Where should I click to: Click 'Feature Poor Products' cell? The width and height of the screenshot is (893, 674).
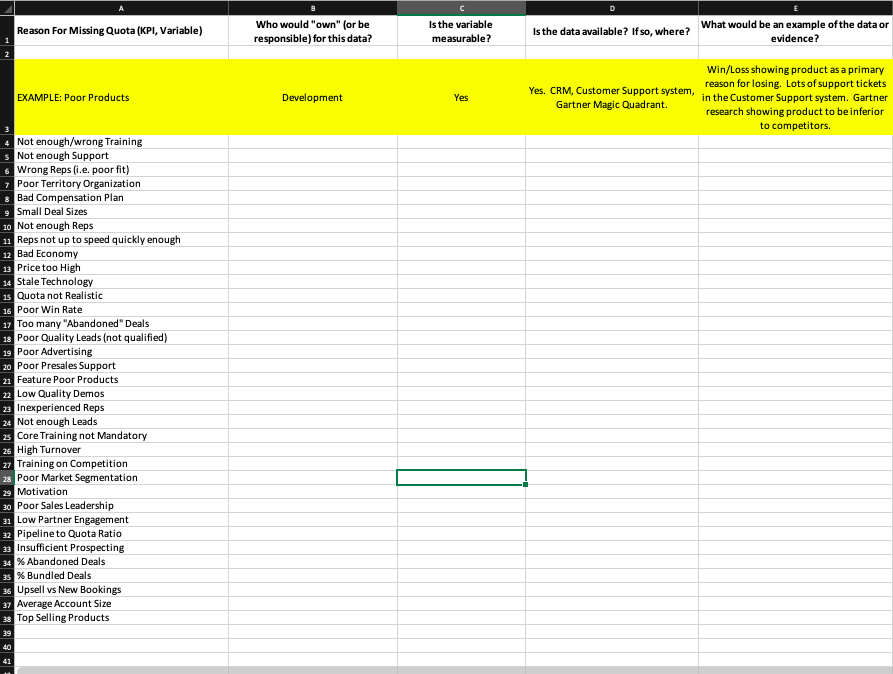[x=121, y=379]
